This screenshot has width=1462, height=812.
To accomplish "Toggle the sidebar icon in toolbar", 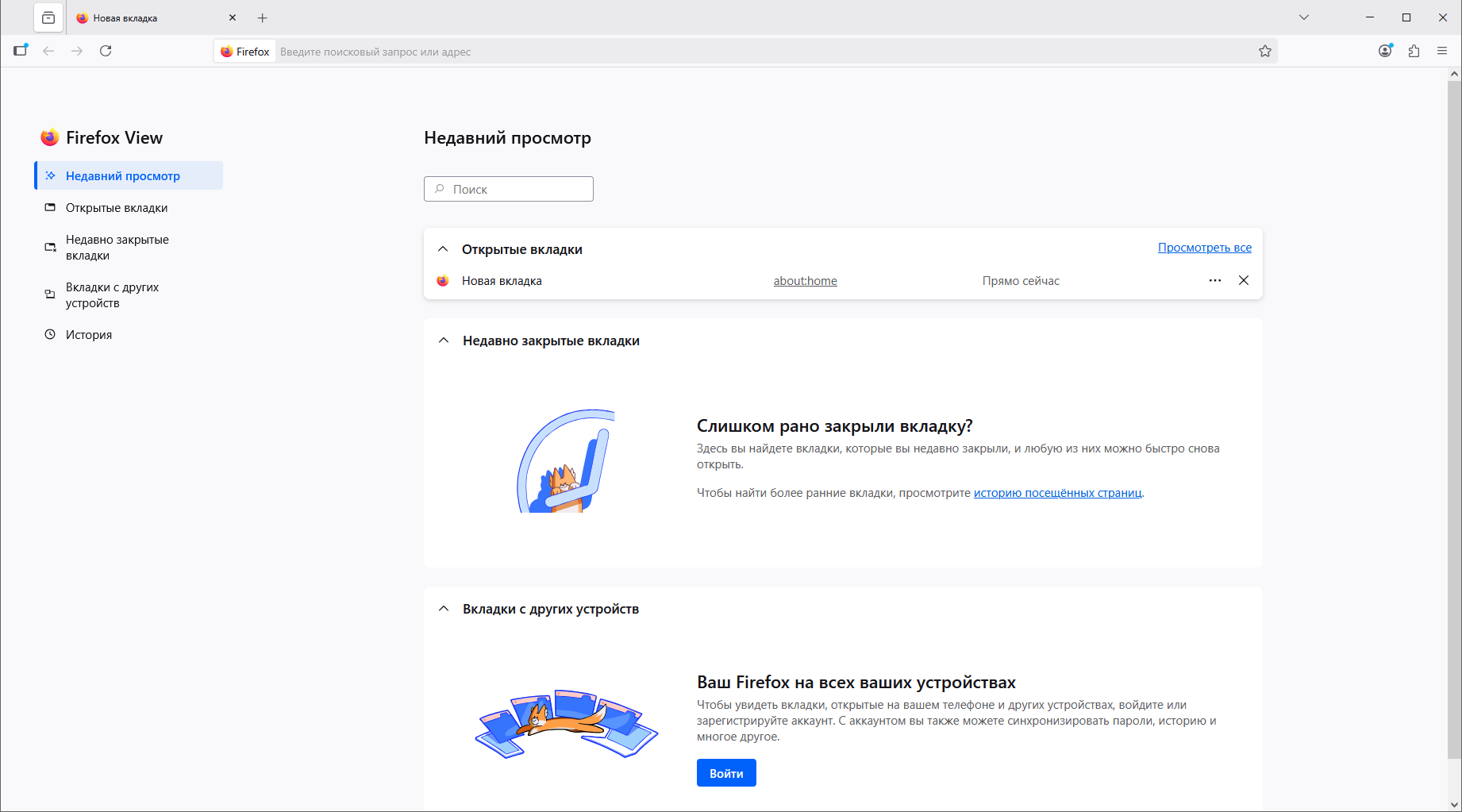I will point(21,51).
